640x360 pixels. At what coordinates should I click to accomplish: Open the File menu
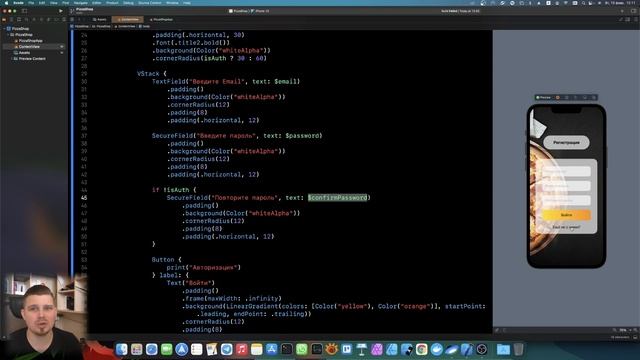(x=31, y=3)
